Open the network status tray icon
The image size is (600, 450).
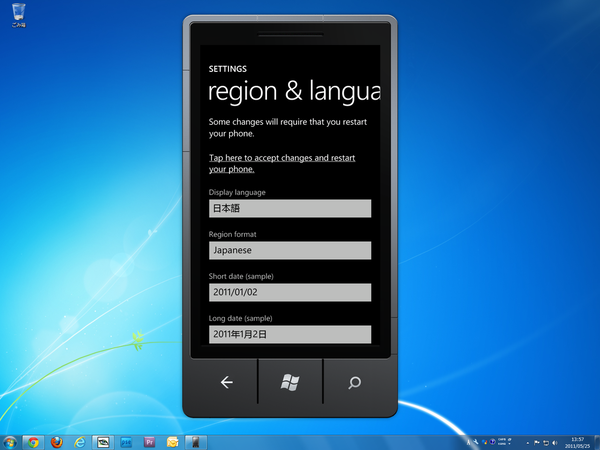(x=546, y=443)
